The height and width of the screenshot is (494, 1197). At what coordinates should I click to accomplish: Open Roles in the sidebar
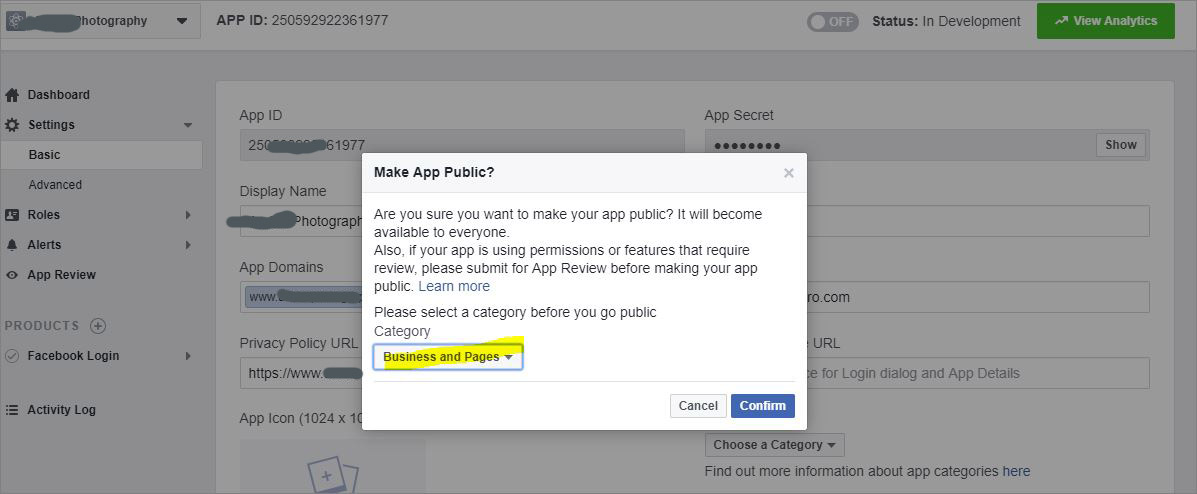pyautogui.click(x=44, y=215)
